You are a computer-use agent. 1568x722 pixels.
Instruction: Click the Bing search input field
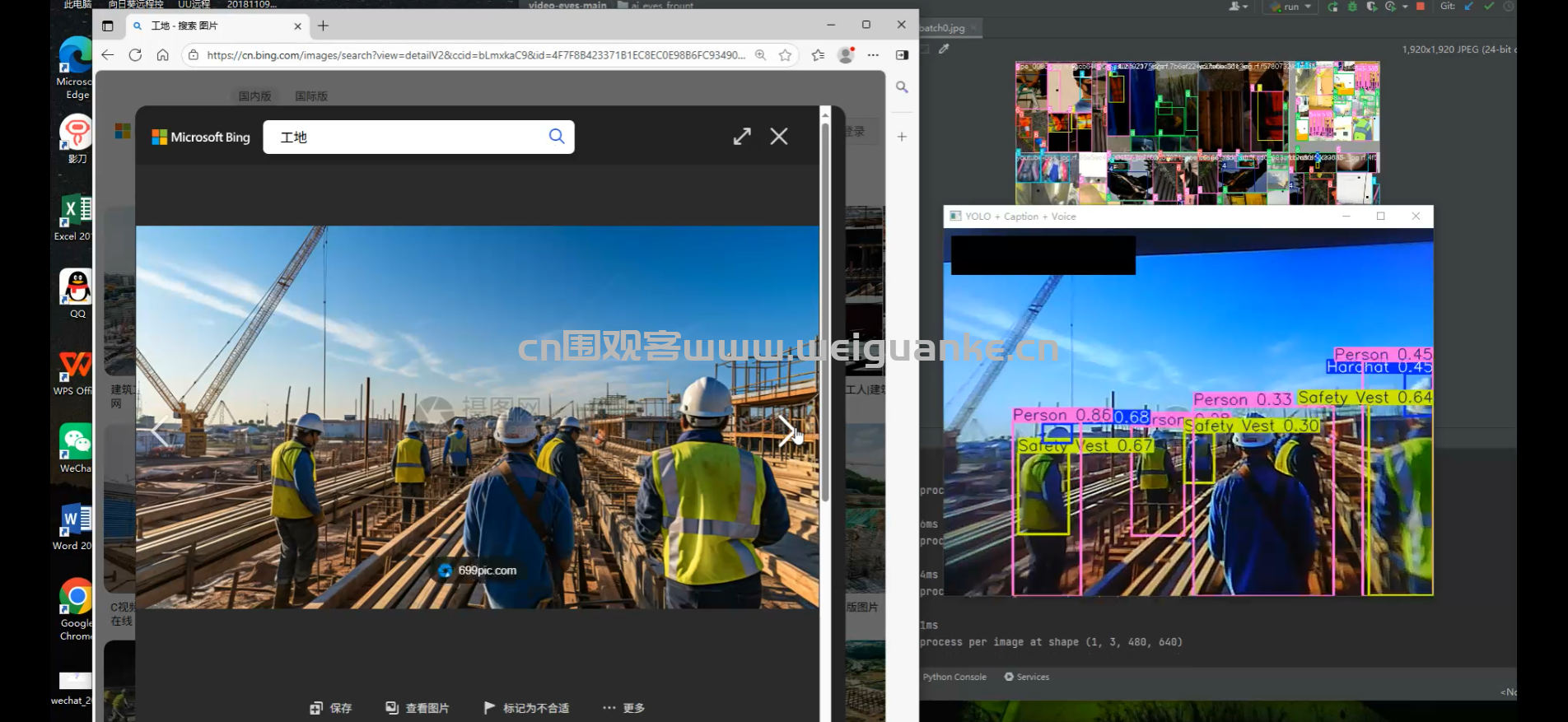coord(408,137)
